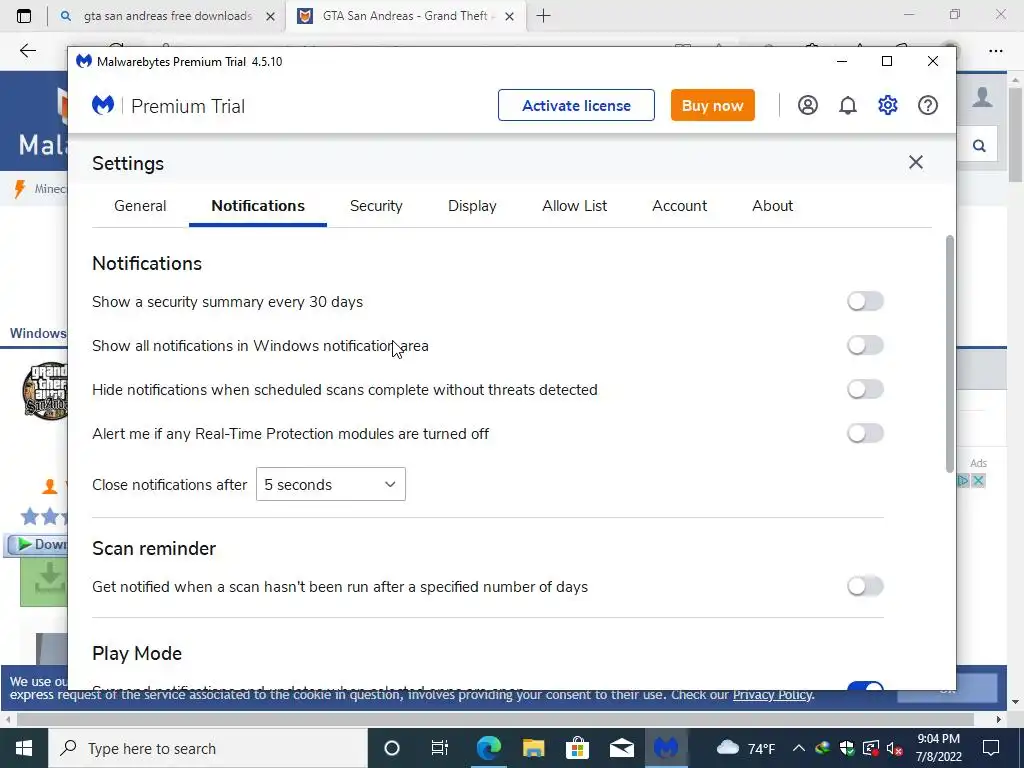Open the 'Close notifications after' 5 seconds dropdown
This screenshot has height=768, width=1024.
pyautogui.click(x=330, y=485)
